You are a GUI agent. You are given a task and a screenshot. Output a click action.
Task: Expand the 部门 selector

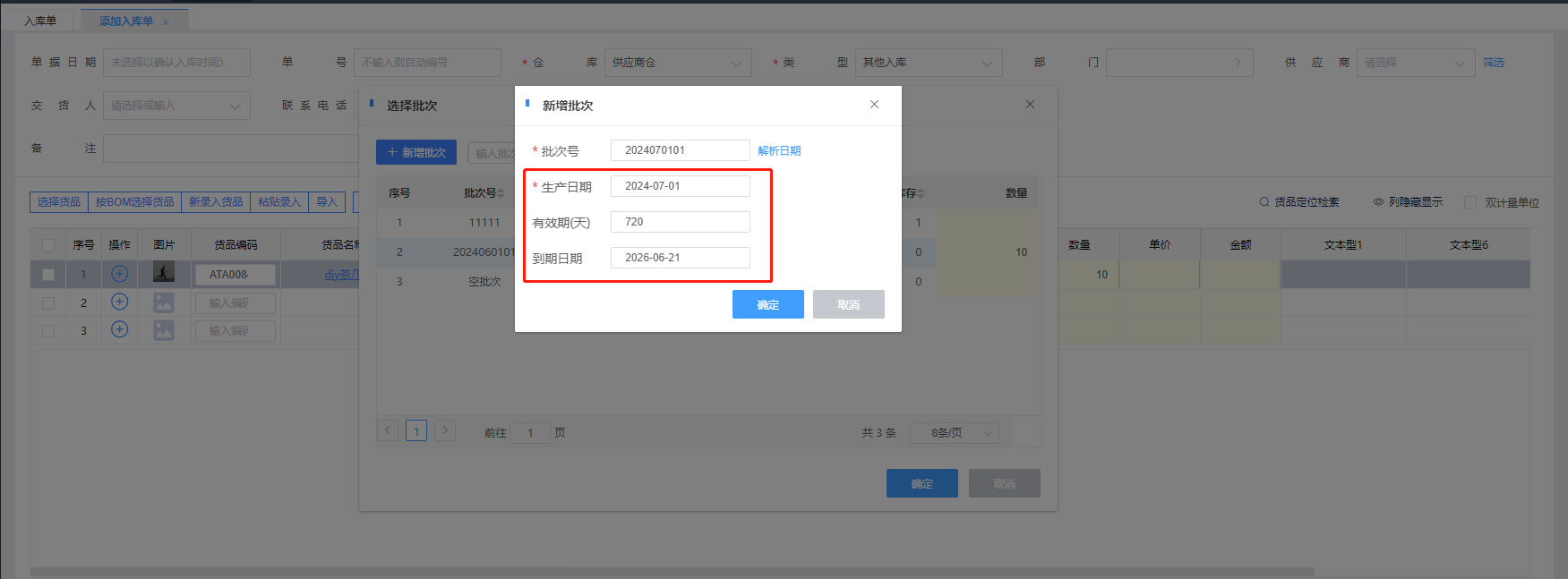pos(1179,63)
